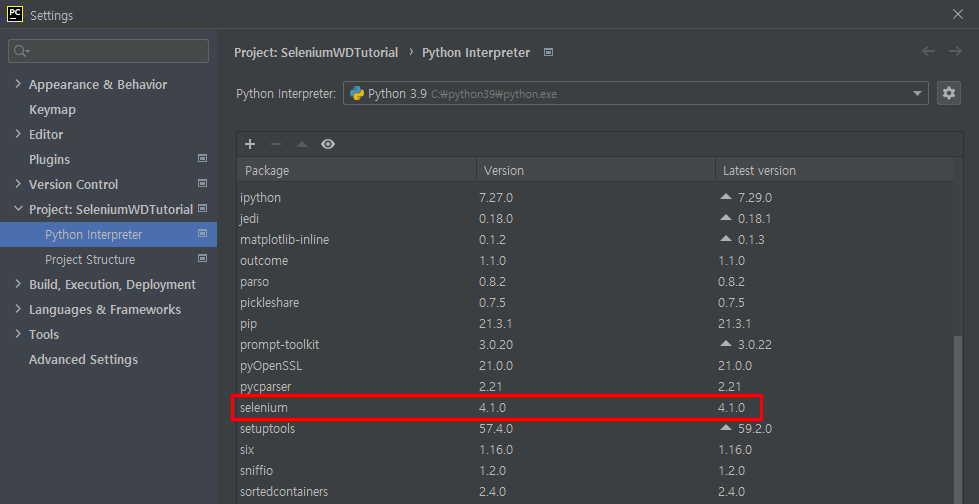
Task: Click the upgrade arrow for ipython 7.29.0
Action: (725, 197)
